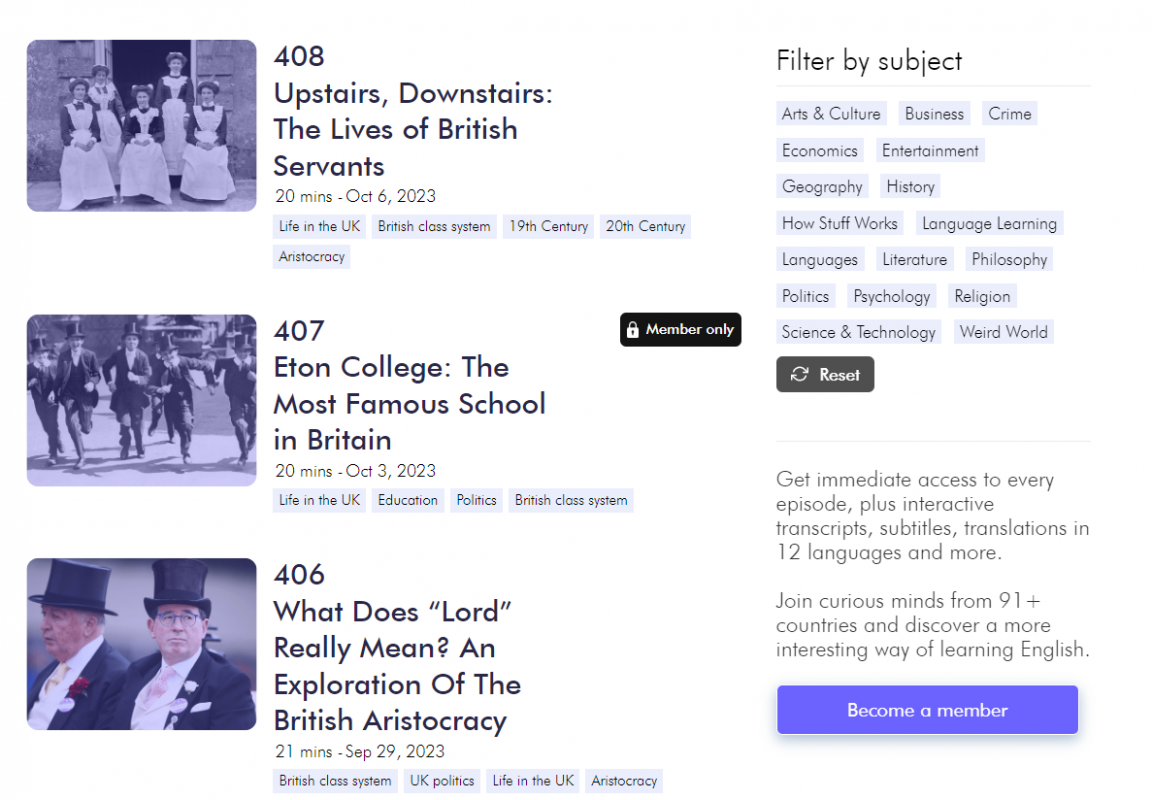Filter by Arts & Culture subject
The width and height of the screenshot is (1152, 800).
[831, 114]
